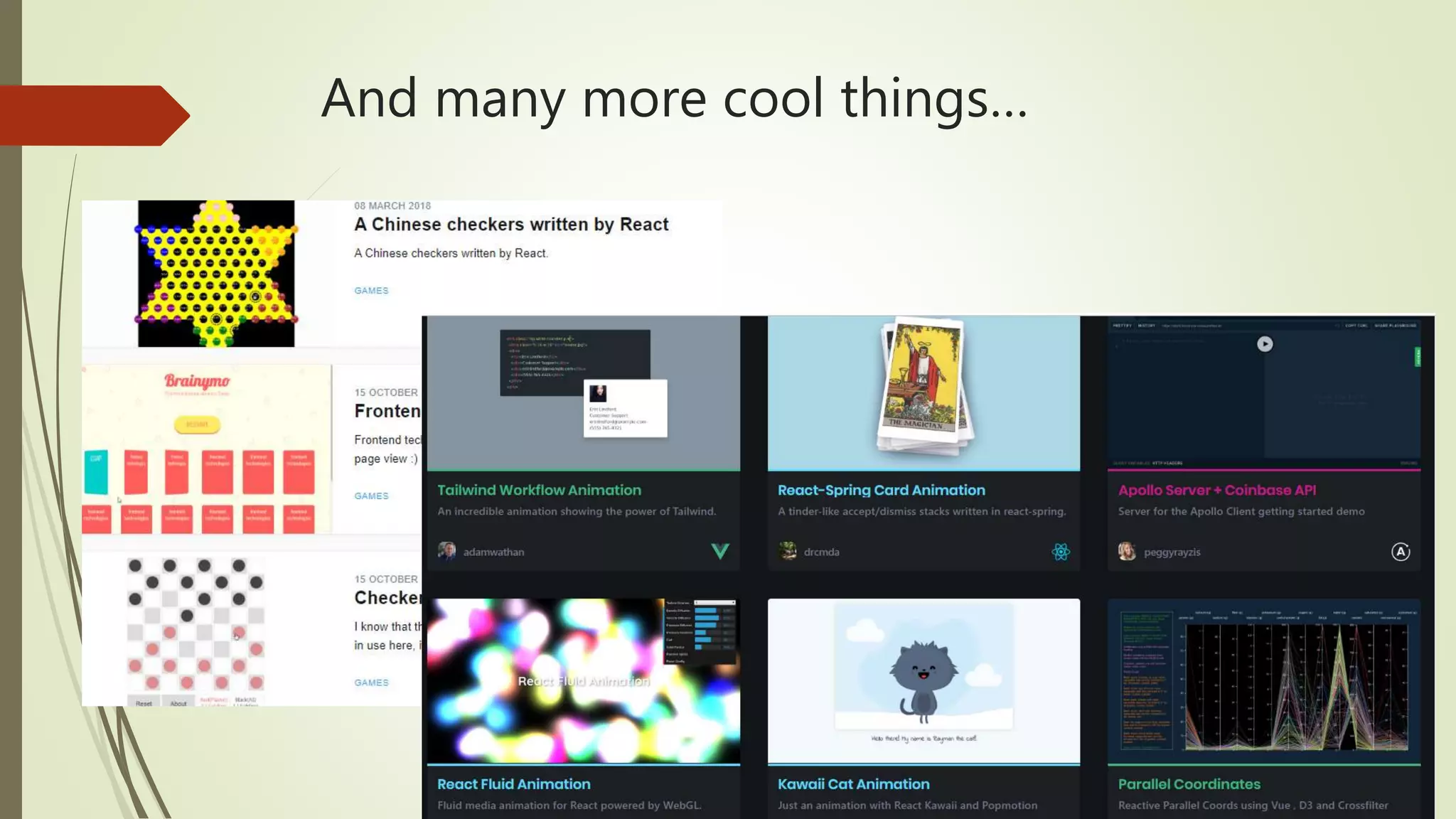Open the History tab in playground
Viewport: 1456px width, 819px height.
pyautogui.click(x=1146, y=326)
